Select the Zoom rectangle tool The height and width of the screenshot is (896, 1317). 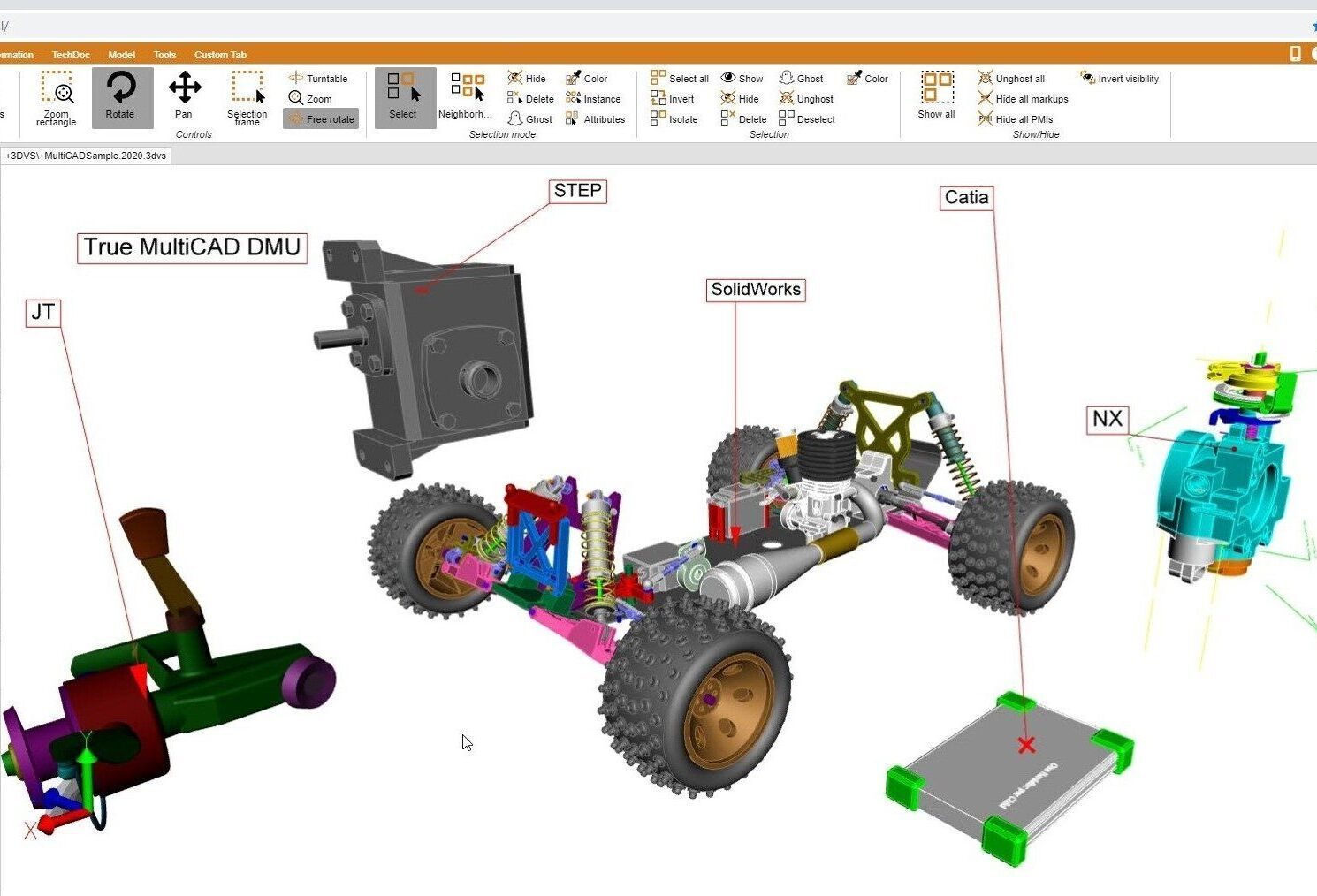[57, 98]
